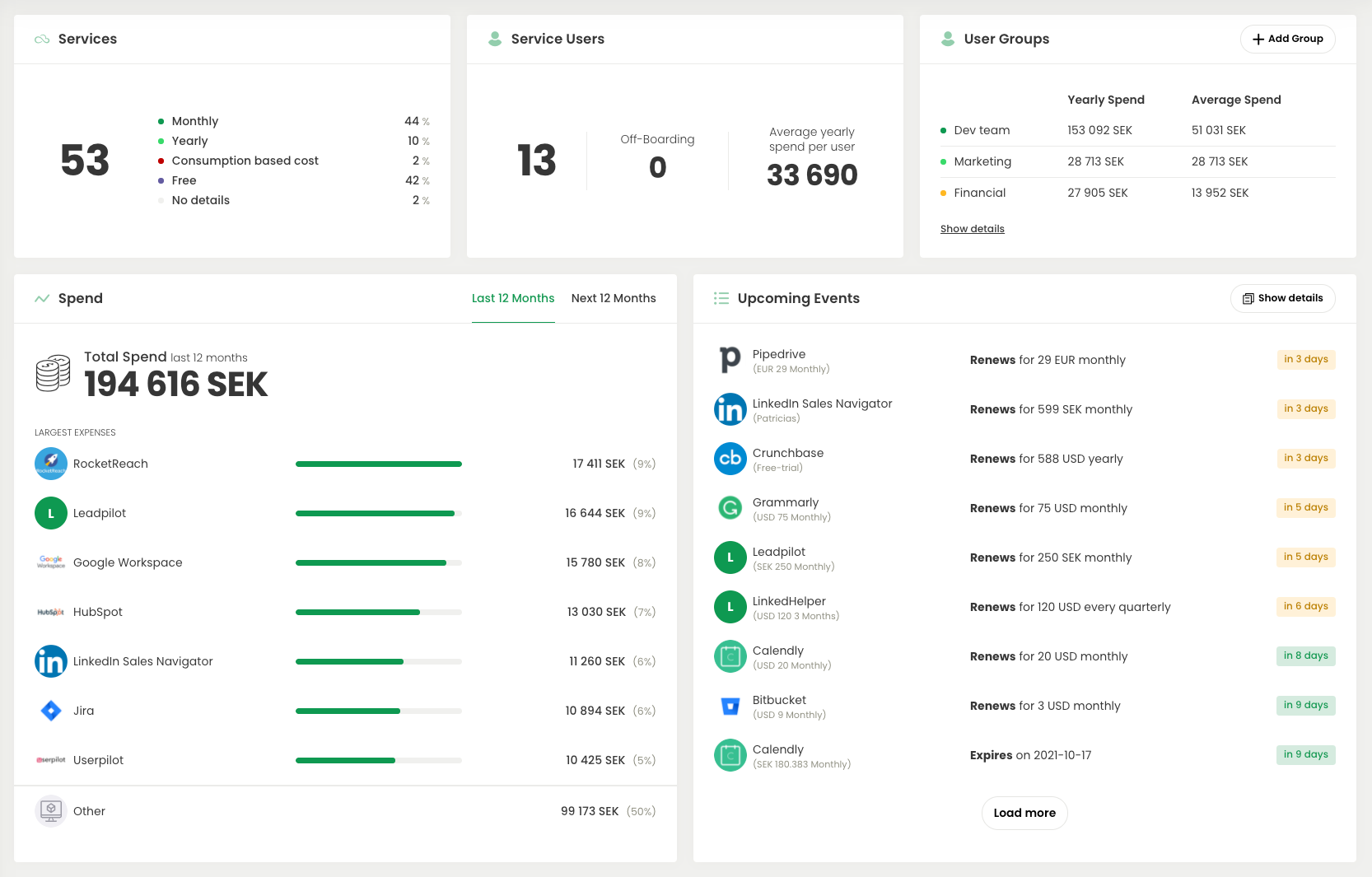The height and width of the screenshot is (877, 1372).
Task: Click the Monthly services legend entry
Action: tap(294, 121)
